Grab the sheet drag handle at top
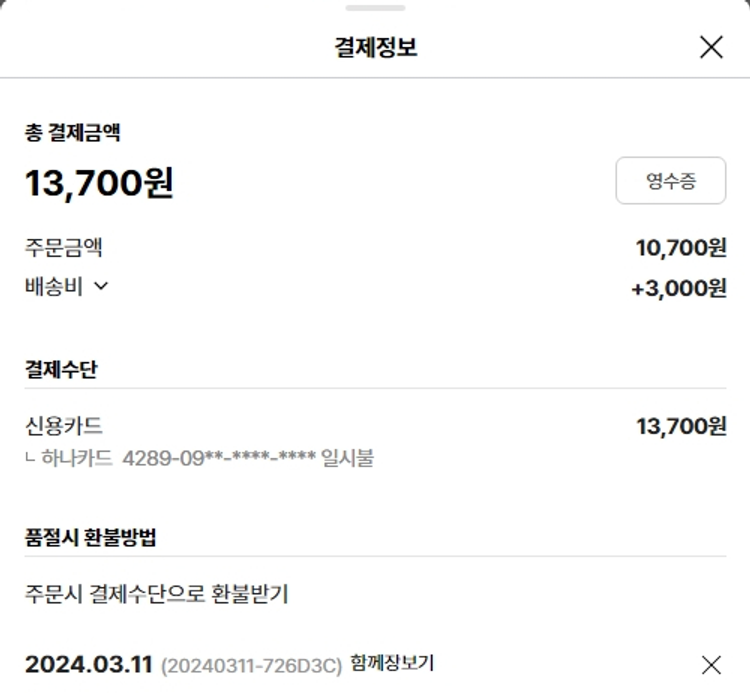The width and height of the screenshot is (750, 693). 375,8
